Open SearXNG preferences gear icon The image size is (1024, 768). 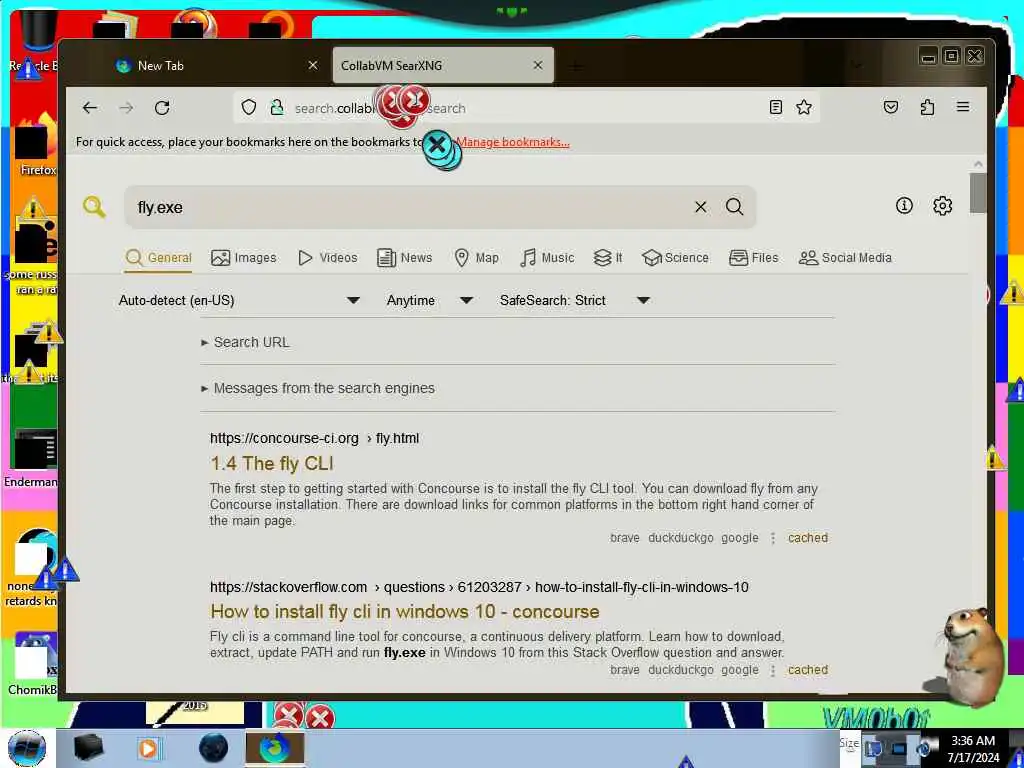pos(942,206)
